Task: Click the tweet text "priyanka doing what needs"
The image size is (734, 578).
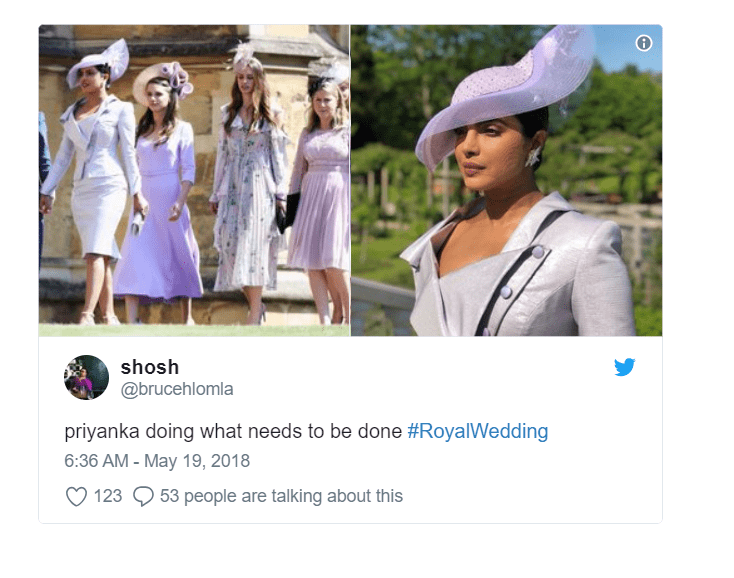Action: tap(232, 432)
